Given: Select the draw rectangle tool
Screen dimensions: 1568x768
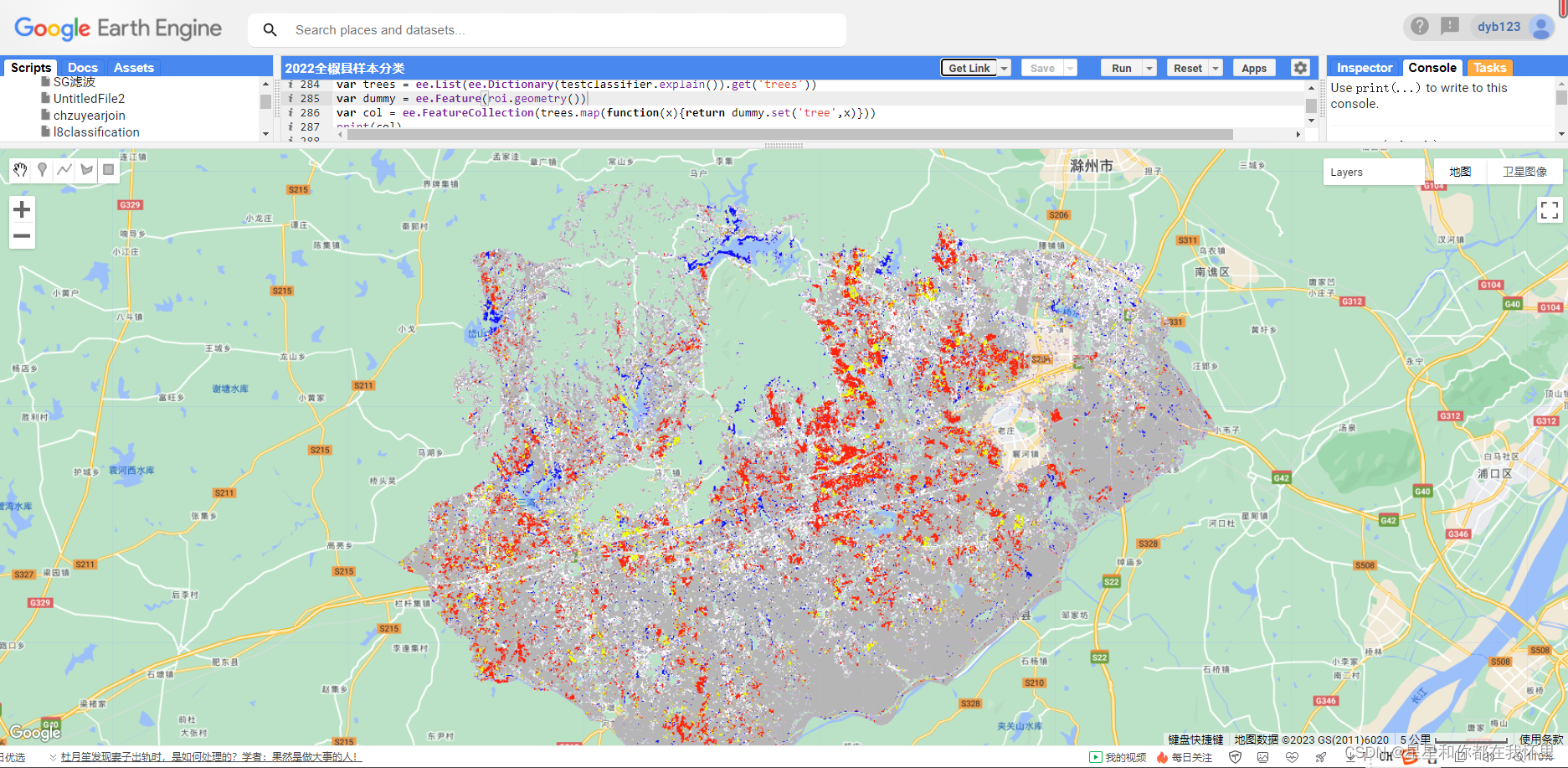Looking at the screenshot, I should click(108, 170).
